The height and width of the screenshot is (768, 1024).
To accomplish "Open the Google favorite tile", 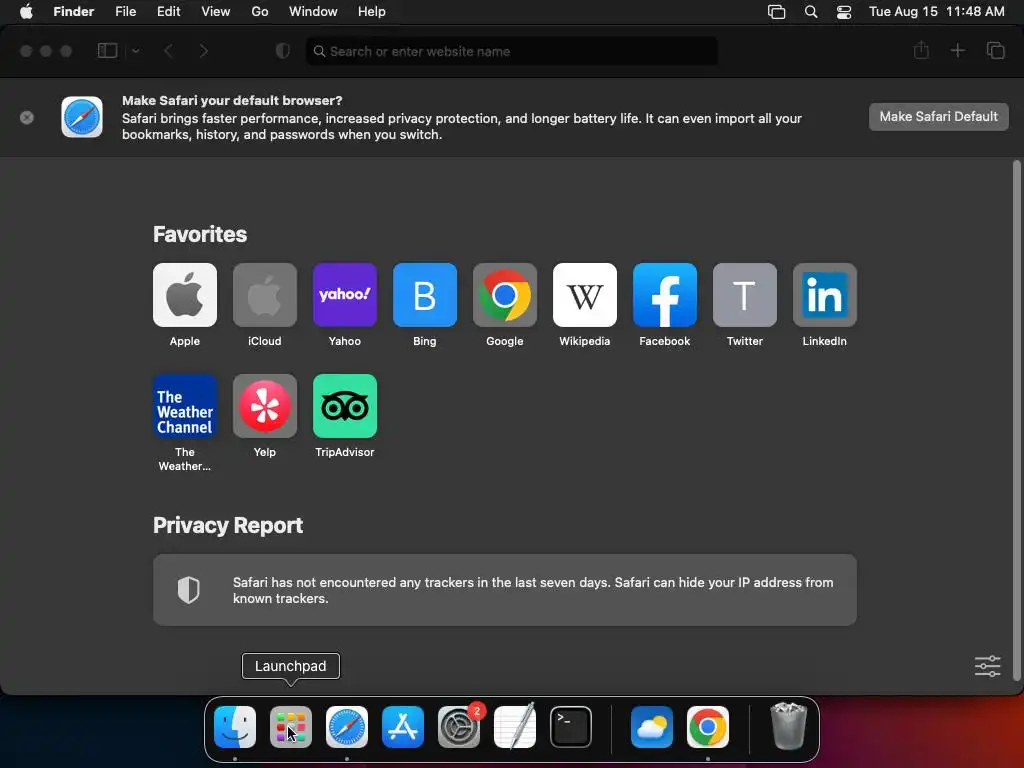I will [x=505, y=295].
